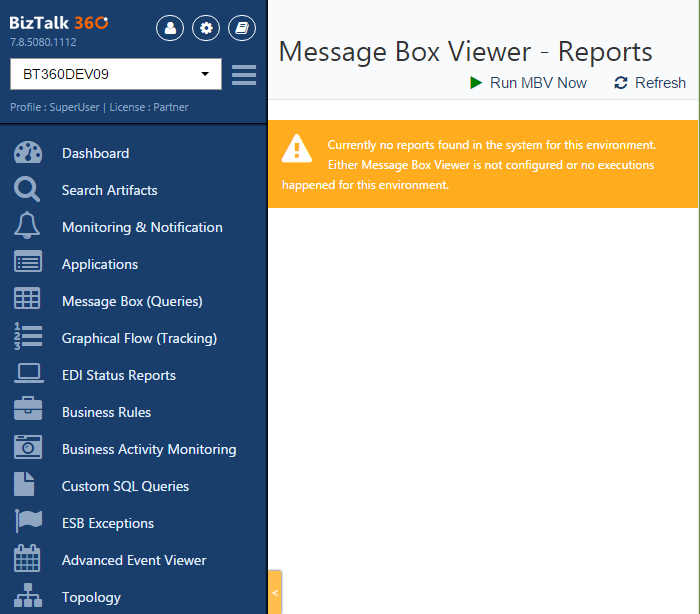Select Applications in the sidebar

click(100, 264)
